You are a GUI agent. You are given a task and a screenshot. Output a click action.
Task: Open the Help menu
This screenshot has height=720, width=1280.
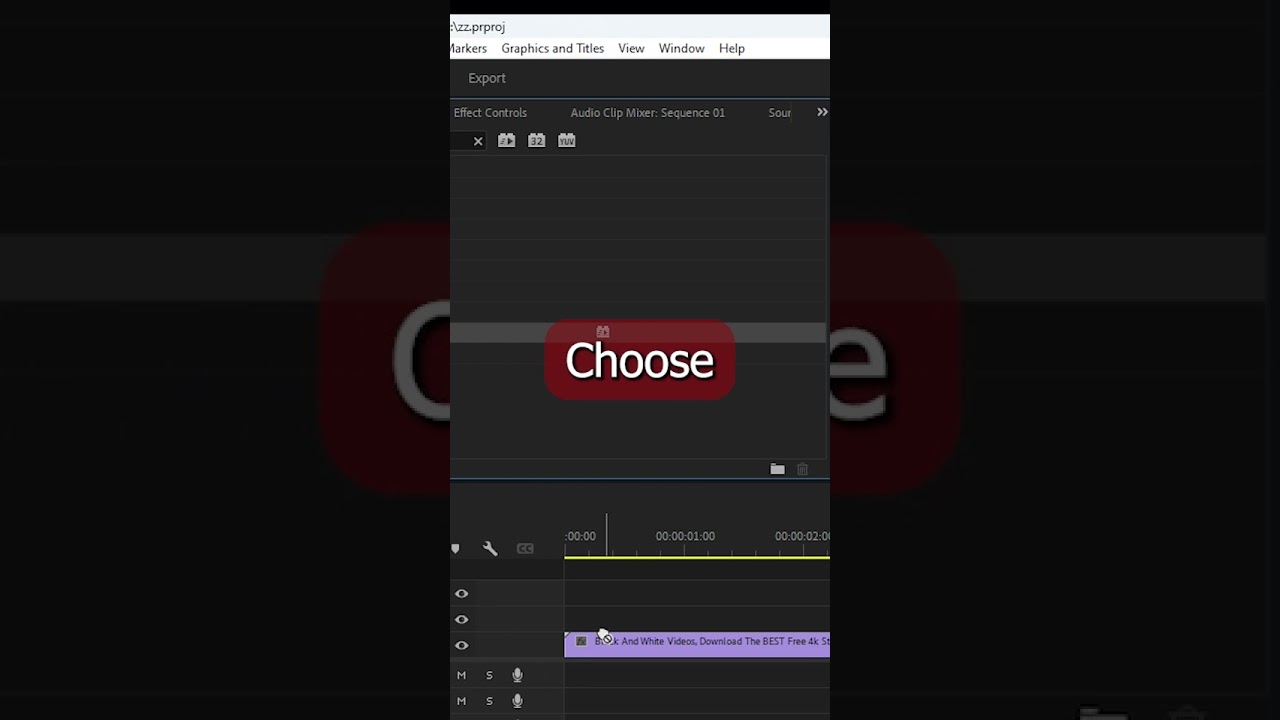point(731,48)
